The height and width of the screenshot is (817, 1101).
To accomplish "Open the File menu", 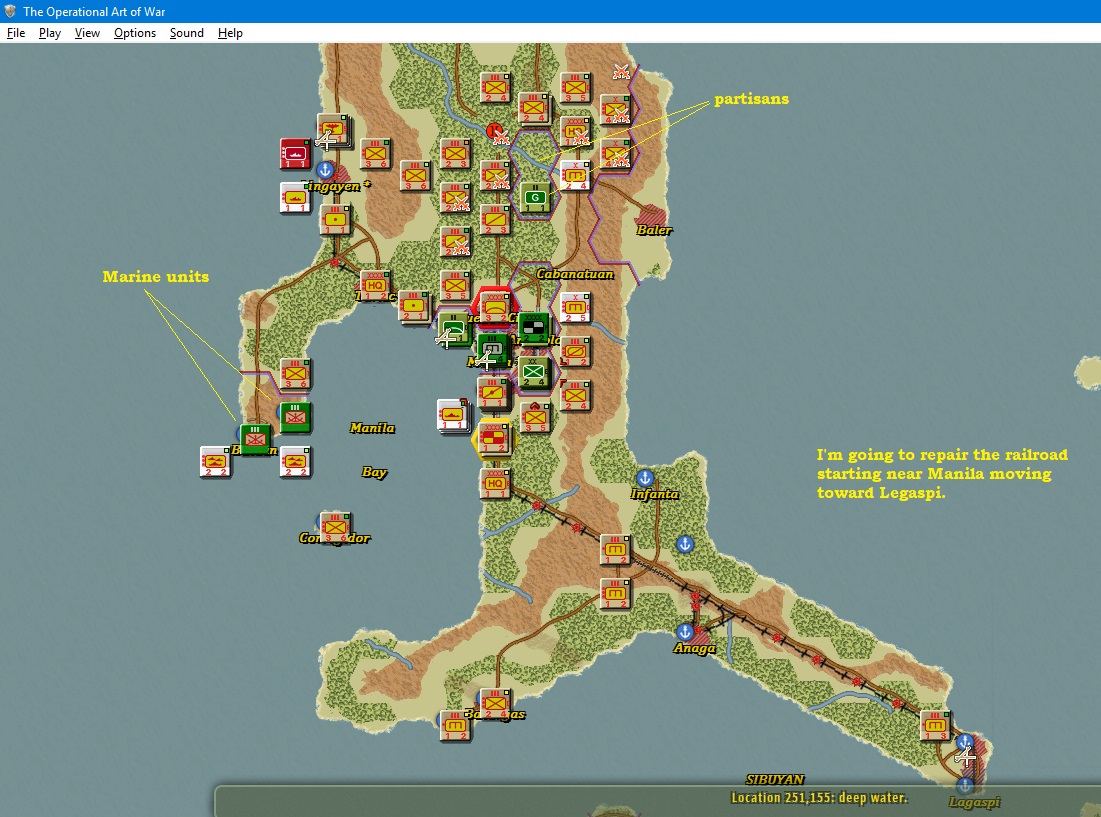I will (15, 33).
